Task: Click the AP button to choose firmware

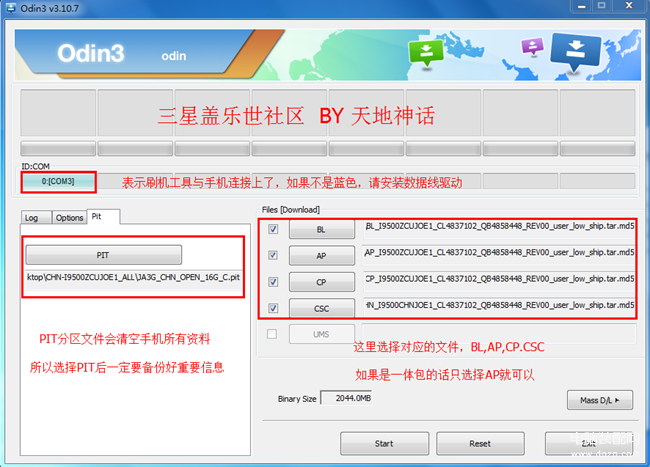Action: click(x=322, y=256)
